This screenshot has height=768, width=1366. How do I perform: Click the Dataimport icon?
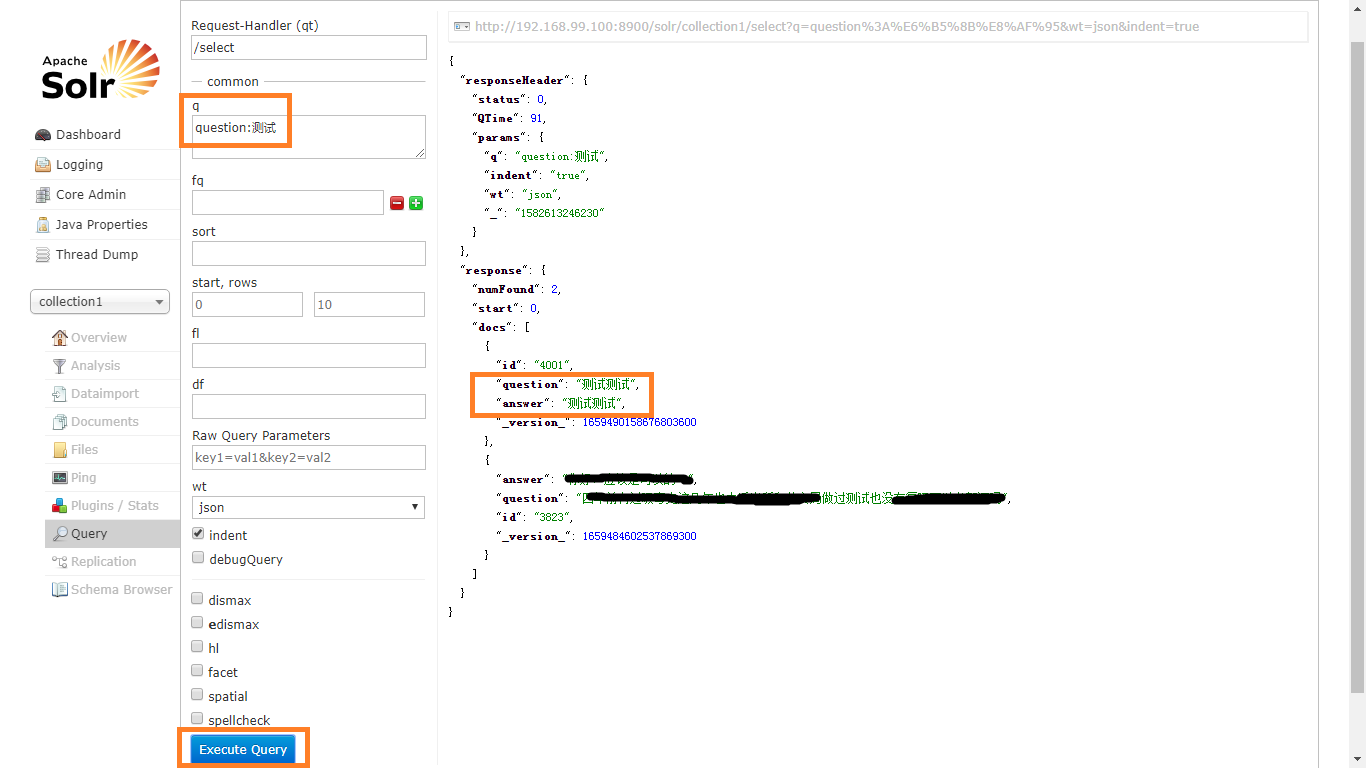pyautogui.click(x=60, y=394)
